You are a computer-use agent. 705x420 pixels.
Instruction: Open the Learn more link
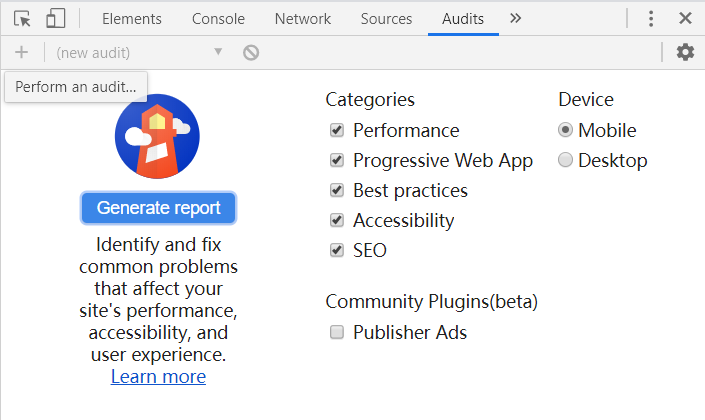tap(158, 376)
